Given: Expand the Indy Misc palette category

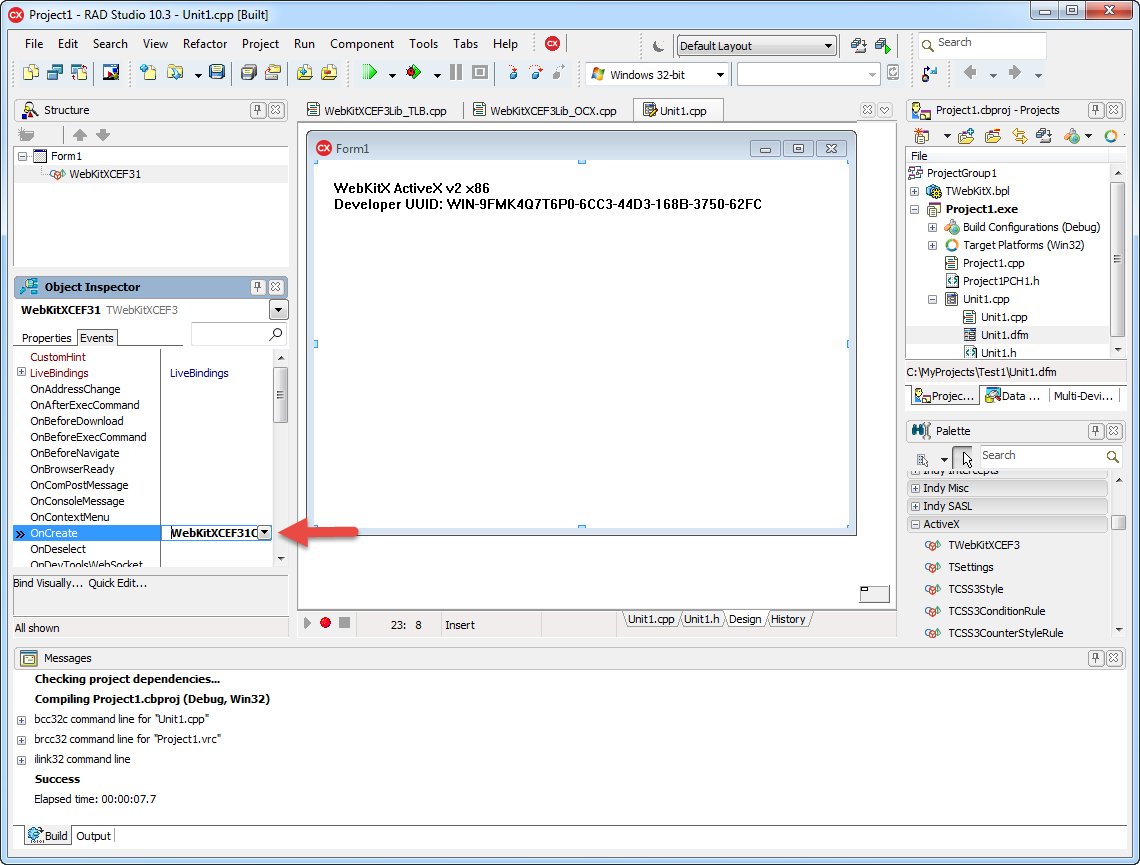Looking at the screenshot, I should pyautogui.click(x=915, y=488).
